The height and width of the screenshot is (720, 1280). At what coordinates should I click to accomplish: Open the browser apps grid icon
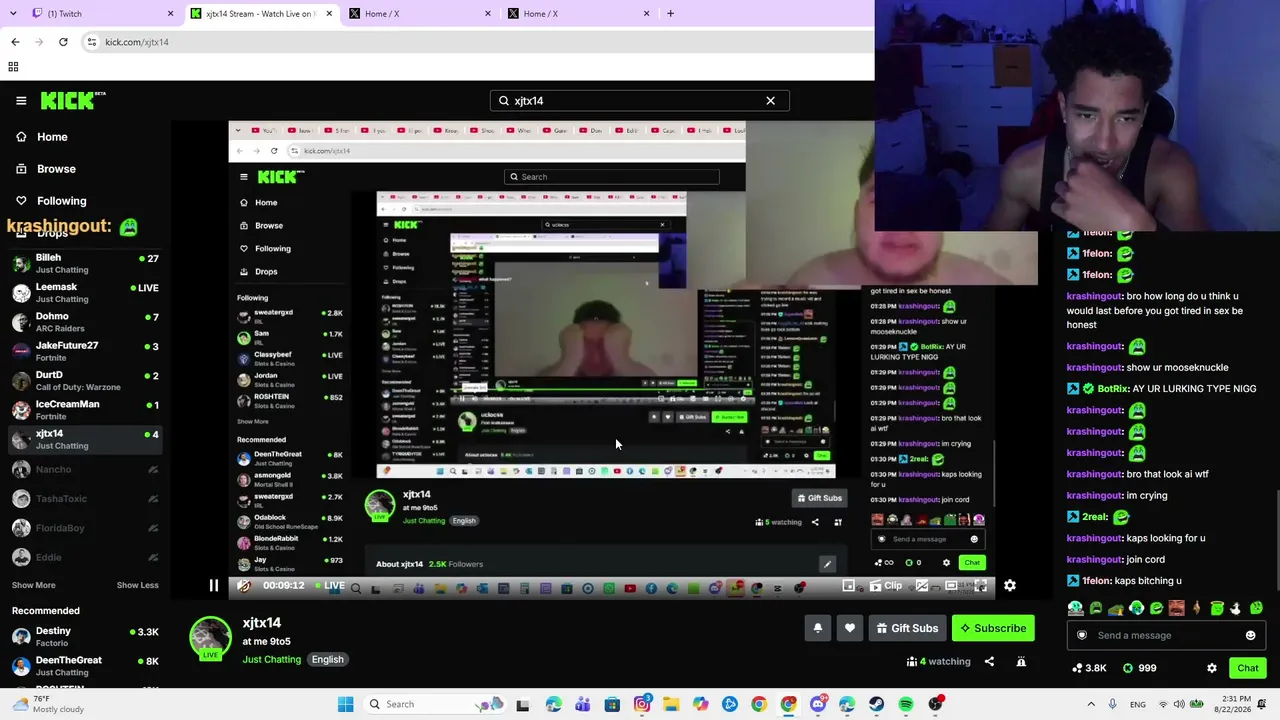[x=13, y=67]
